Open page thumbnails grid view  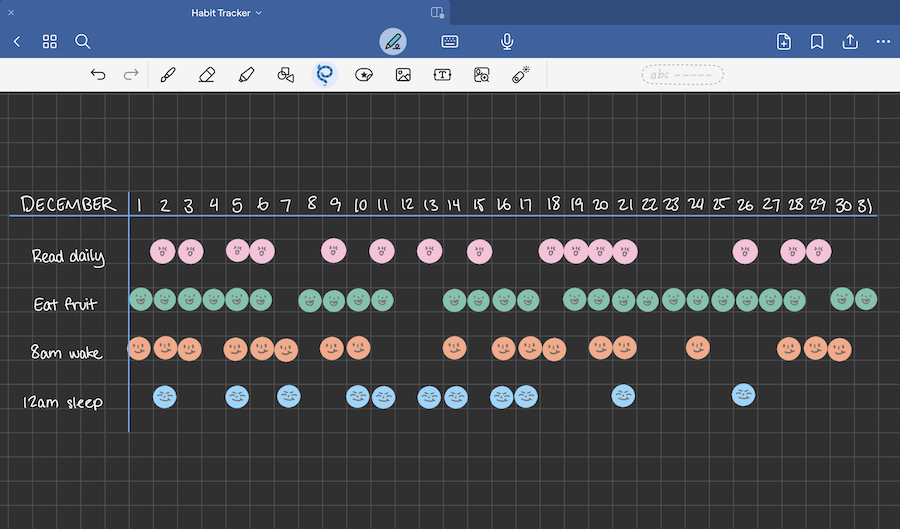click(x=50, y=41)
